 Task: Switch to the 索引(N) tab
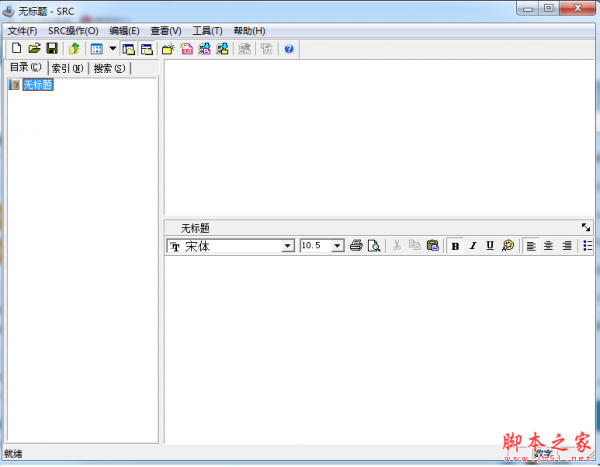67,69
